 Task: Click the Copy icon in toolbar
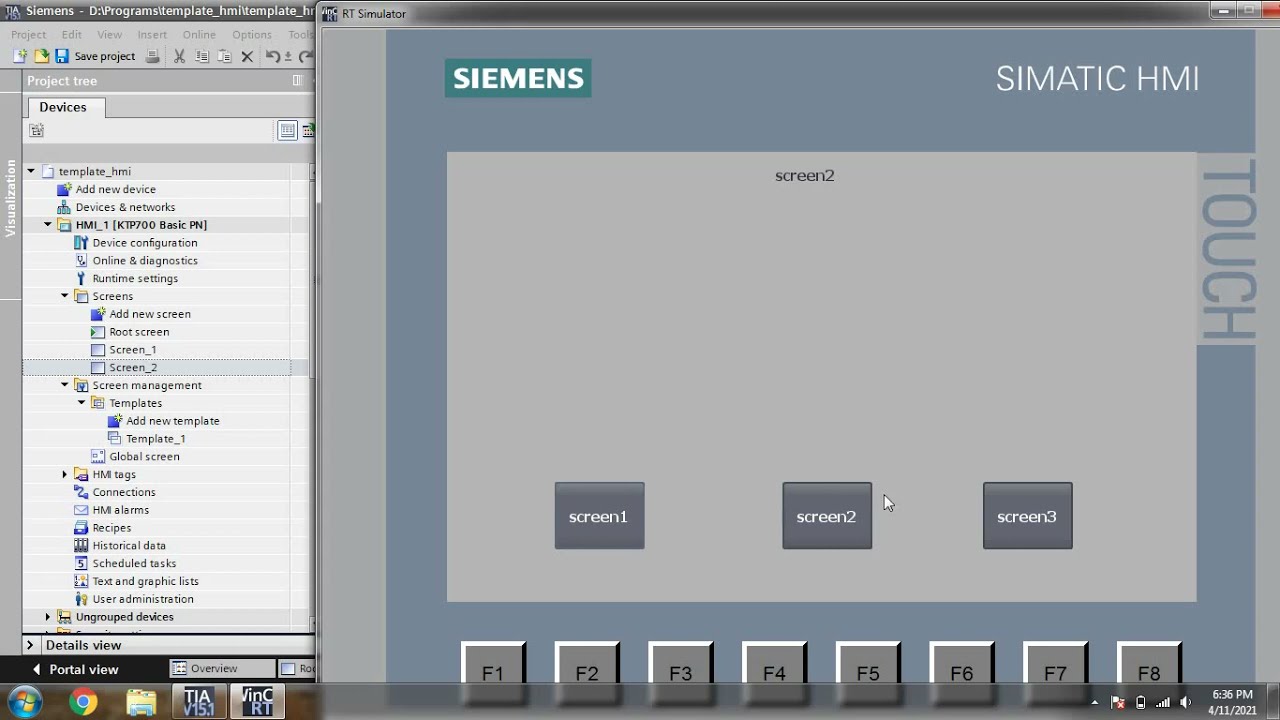202,56
